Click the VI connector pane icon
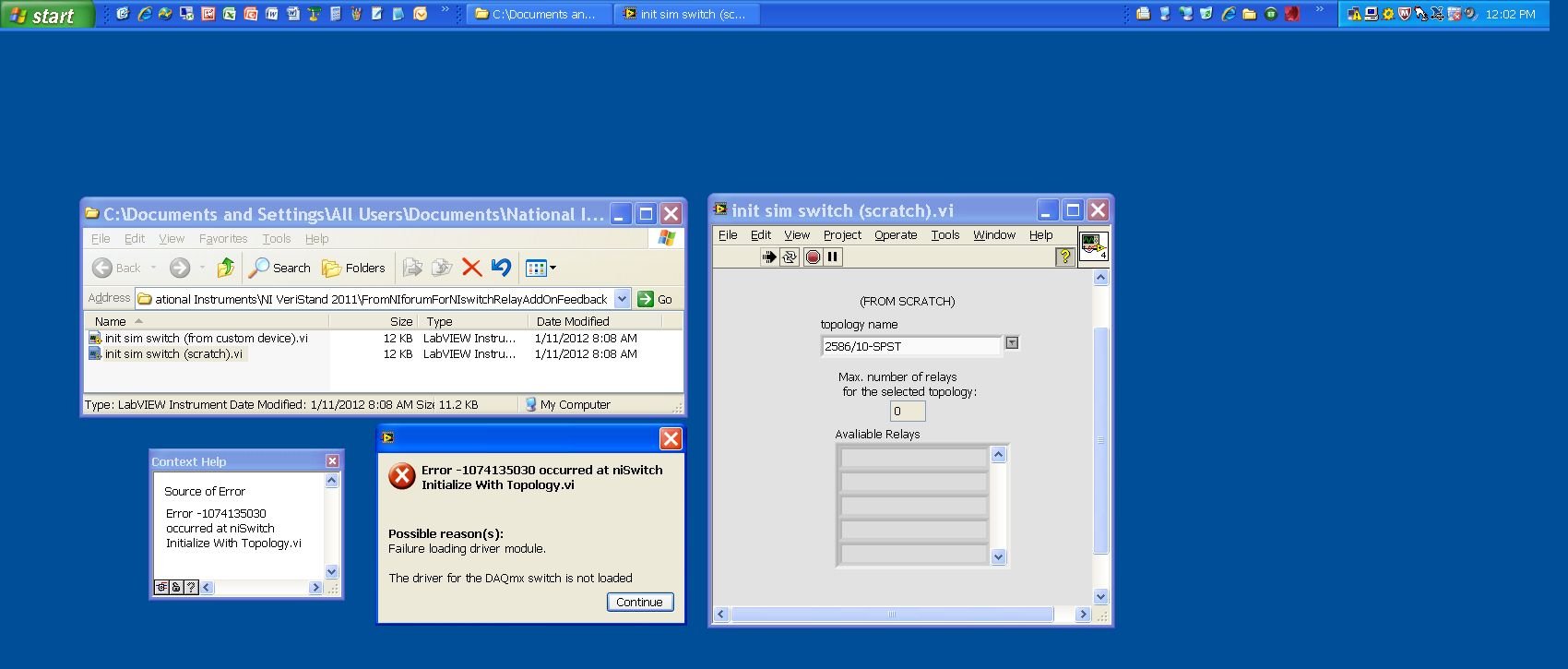Viewport: 1568px width, 669px height. tap(1093, 246)
